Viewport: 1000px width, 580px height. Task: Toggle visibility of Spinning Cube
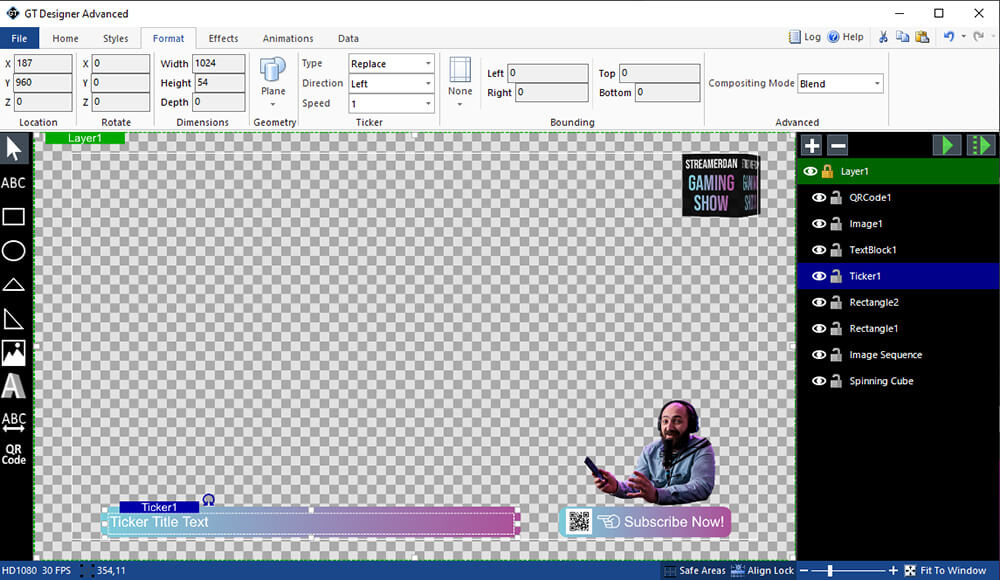click(x=819, y=381)
